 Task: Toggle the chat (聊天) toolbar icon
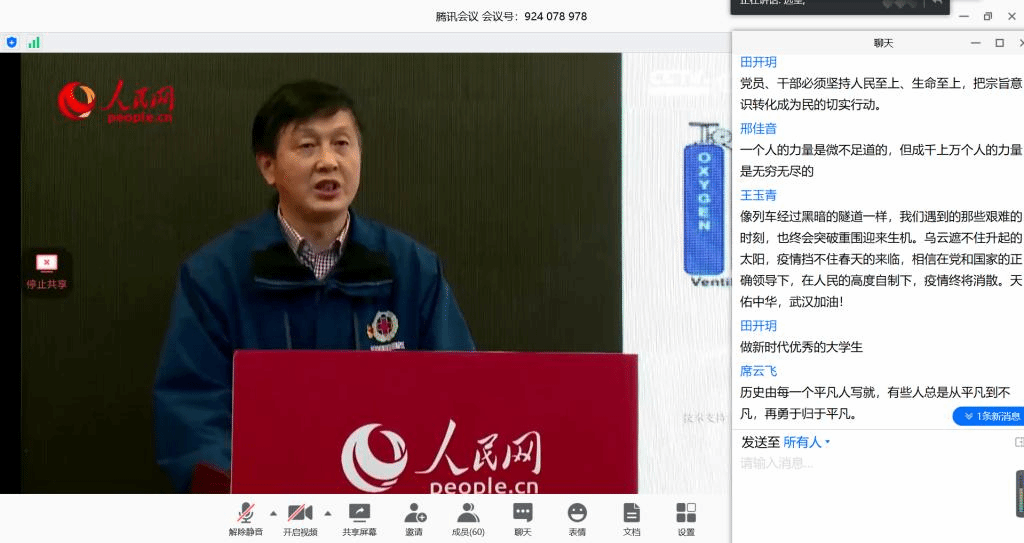(523, 517)
